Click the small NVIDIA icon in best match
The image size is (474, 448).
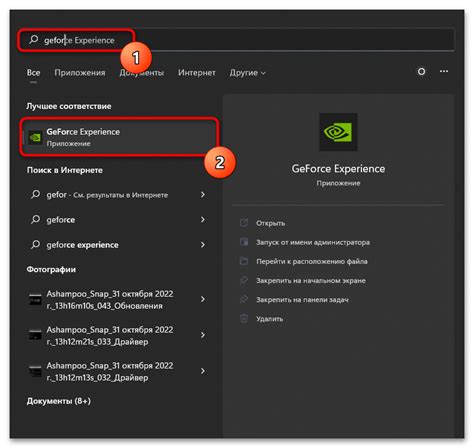pyautogui.click(x=35, y=137)
